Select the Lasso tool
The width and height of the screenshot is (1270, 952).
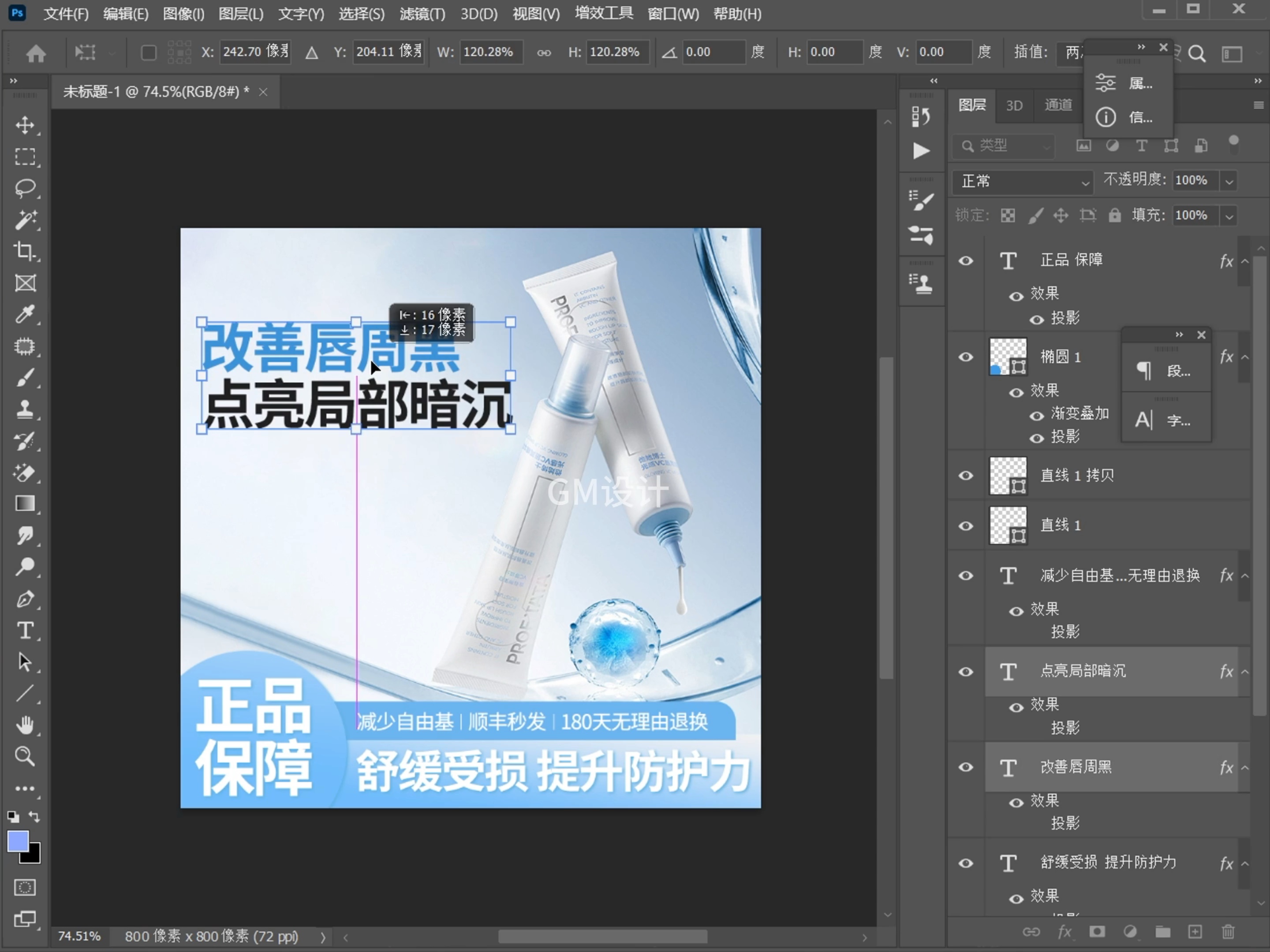point(25,188)
